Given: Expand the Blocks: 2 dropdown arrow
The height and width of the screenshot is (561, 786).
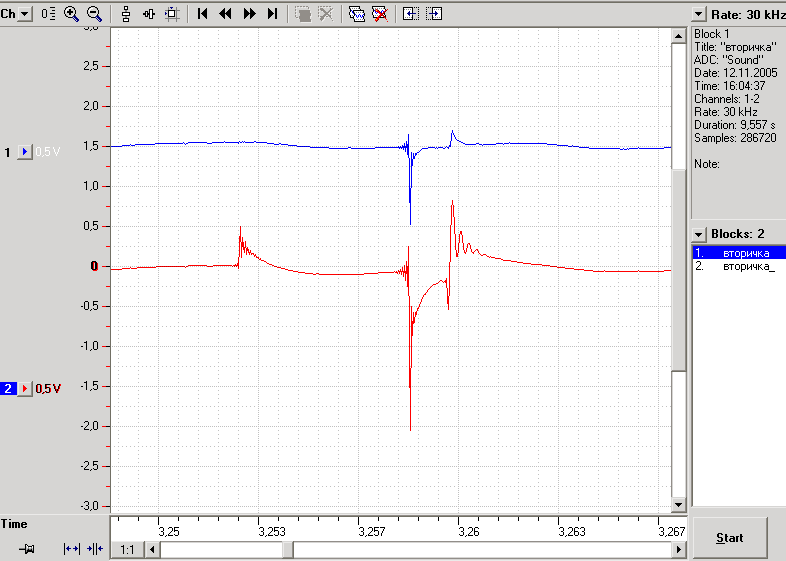Looking at the screenshot, I should click(x=699, y=234).
